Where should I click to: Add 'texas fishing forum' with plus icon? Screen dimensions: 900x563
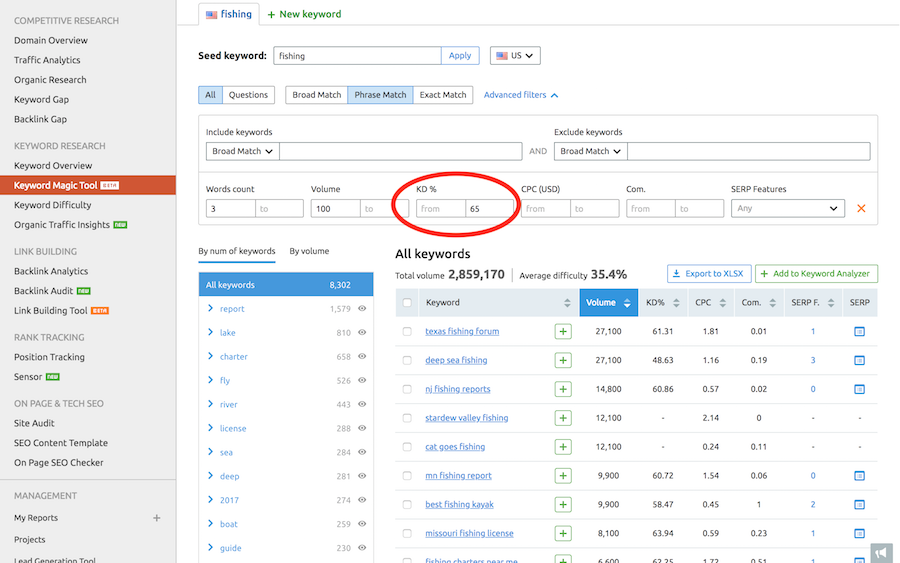point(562,331)
